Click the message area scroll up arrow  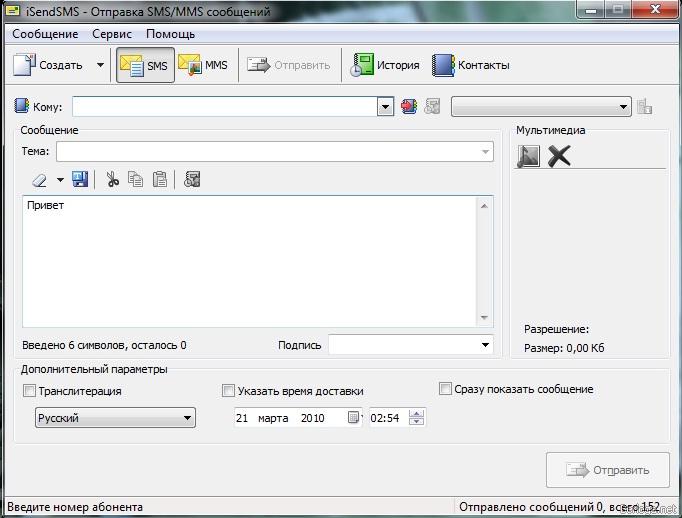[x=485, y=205]
